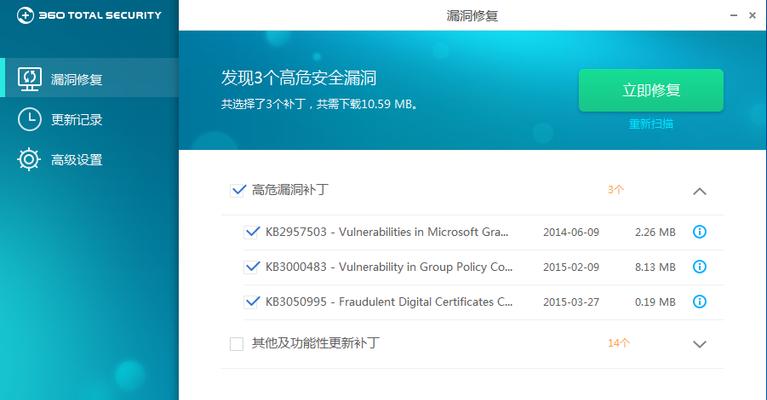Click the 漏洞修复 monitor icon in sidebar
Screen dimensions: 767x400
pos(29,79)
